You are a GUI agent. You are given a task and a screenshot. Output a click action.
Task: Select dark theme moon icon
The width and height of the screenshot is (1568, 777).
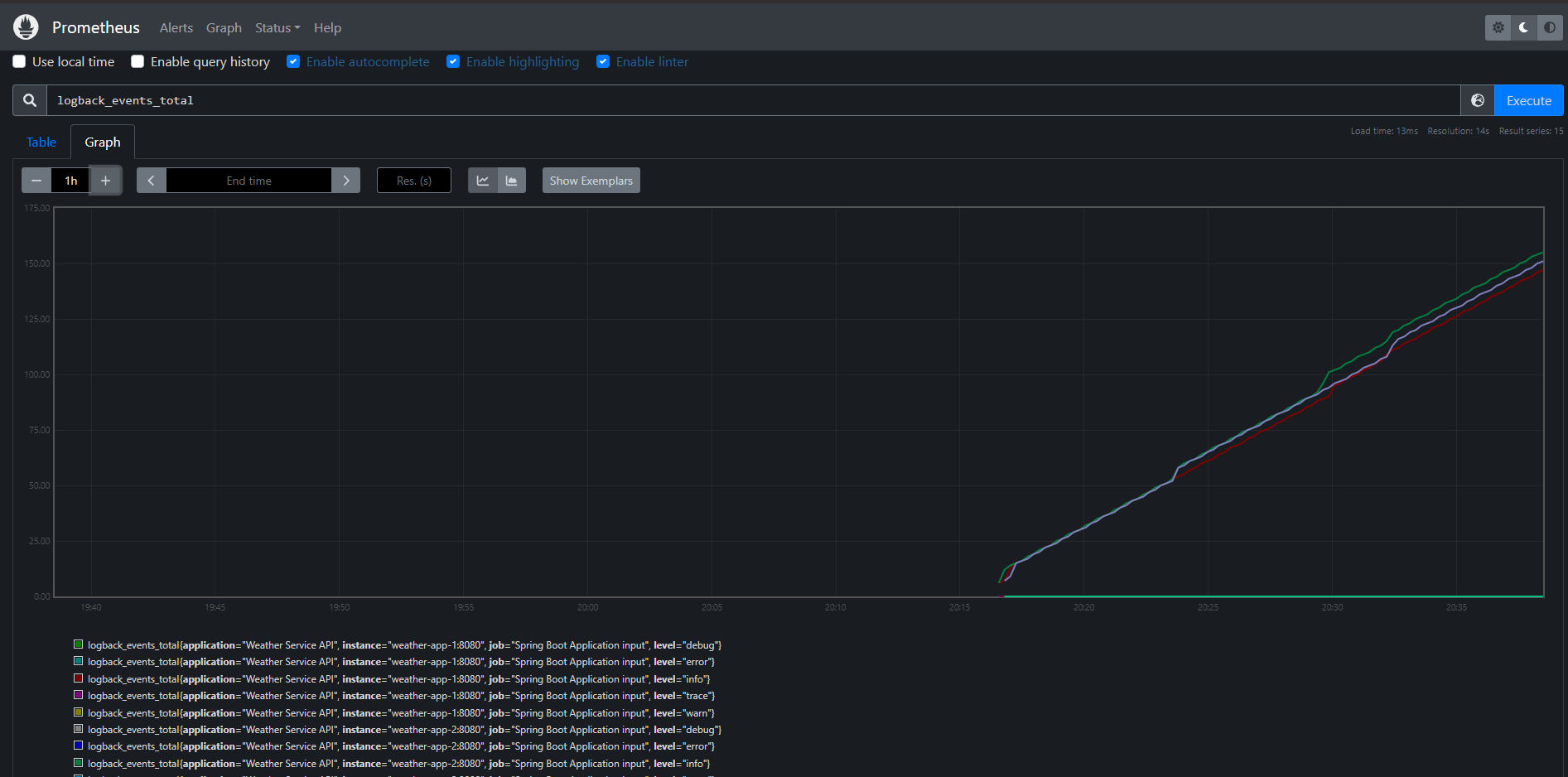click(x=1523, y=27)
